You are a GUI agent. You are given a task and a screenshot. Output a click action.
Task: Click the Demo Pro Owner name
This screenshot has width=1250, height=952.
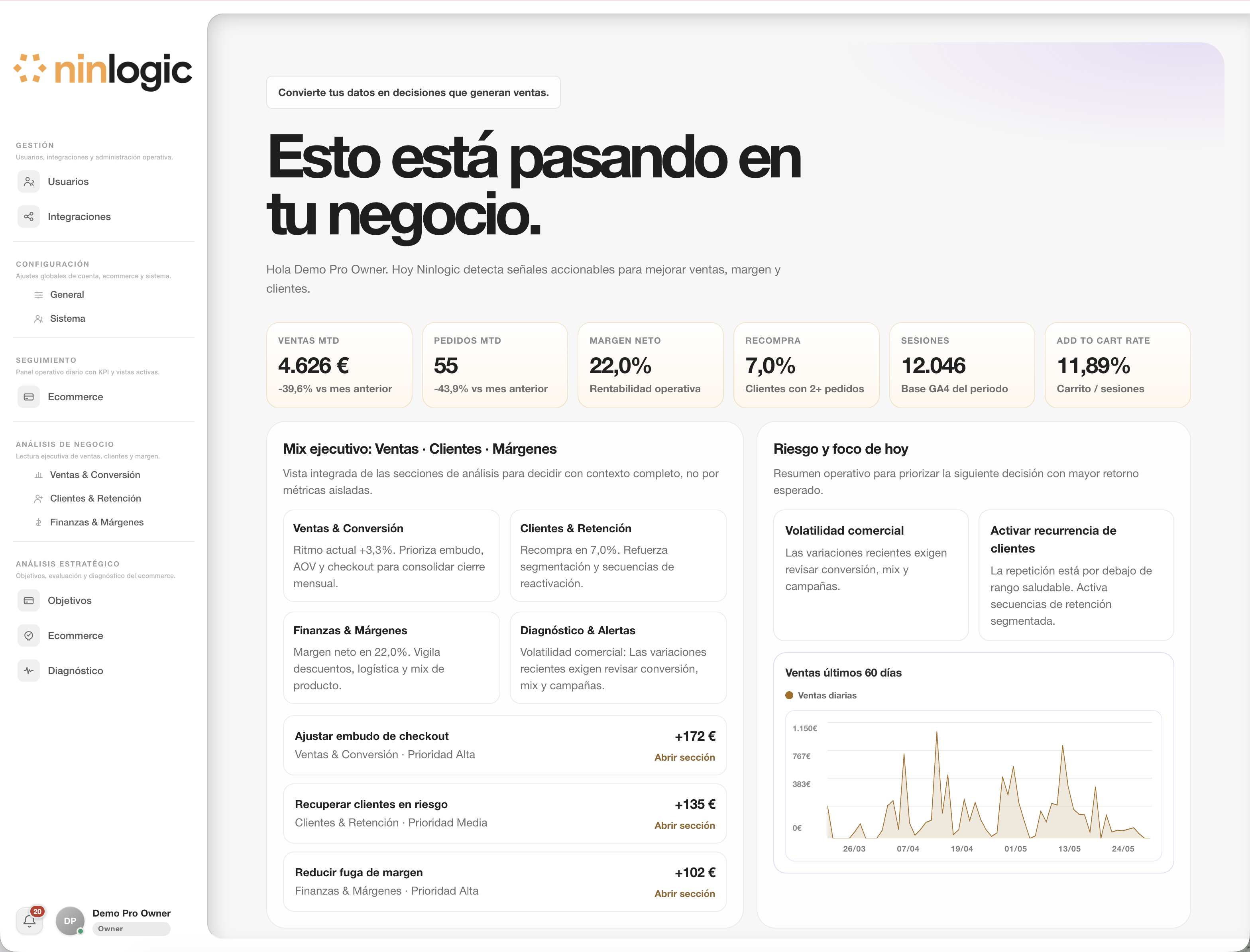[x=132, y=913]
